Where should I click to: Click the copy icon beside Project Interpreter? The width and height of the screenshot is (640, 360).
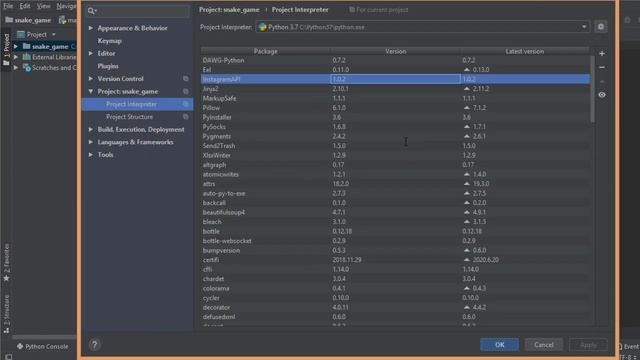click(x=186, y=104)
